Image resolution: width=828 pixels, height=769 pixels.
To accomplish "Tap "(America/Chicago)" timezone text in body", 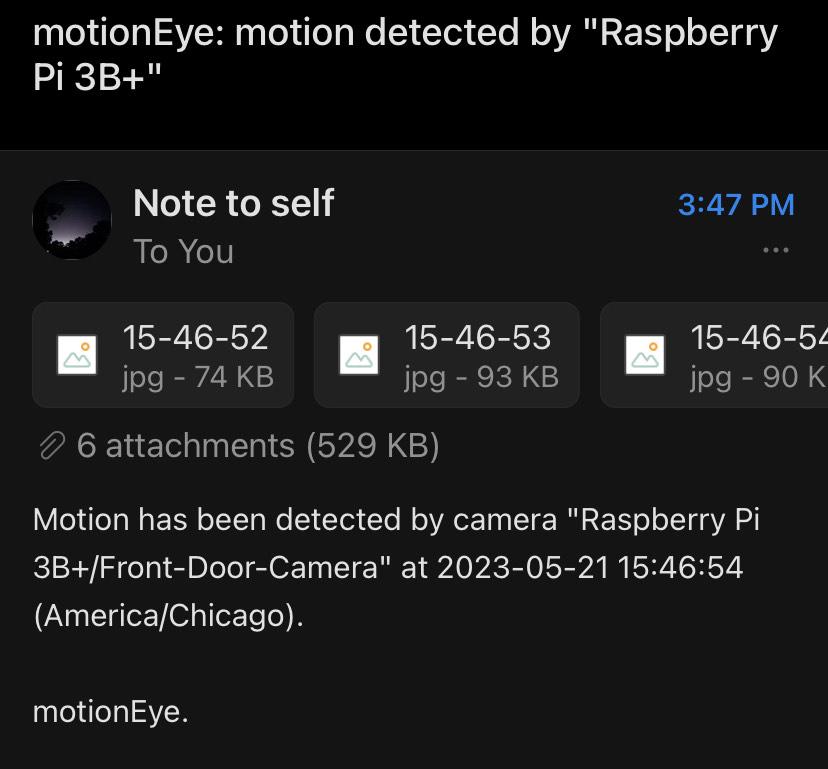I will point(167,615).
